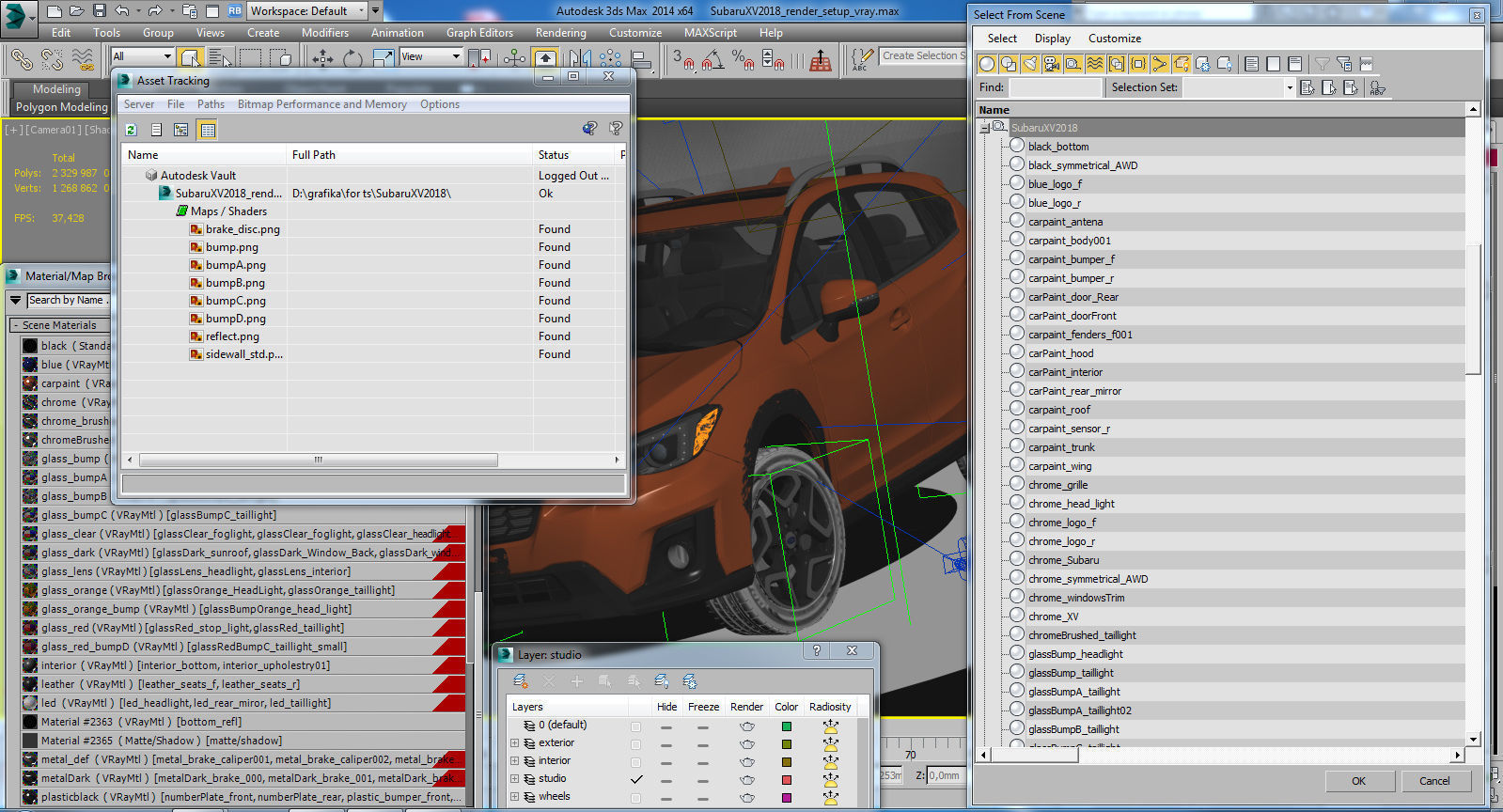1503x812 pixels.
Task: Activate Select and Move tool
Action: point(322,58)
